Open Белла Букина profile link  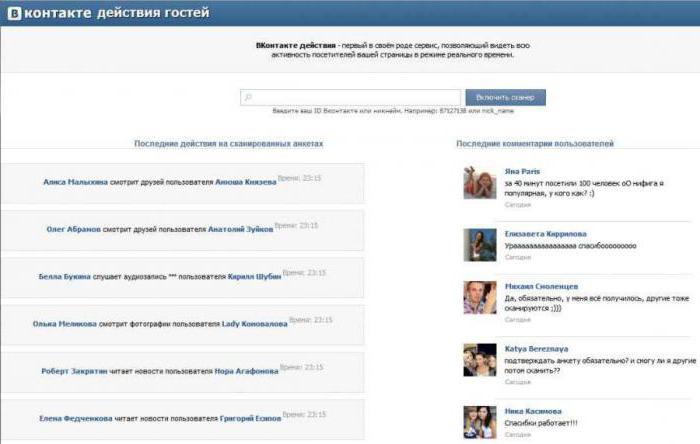(x=64, y=276)
